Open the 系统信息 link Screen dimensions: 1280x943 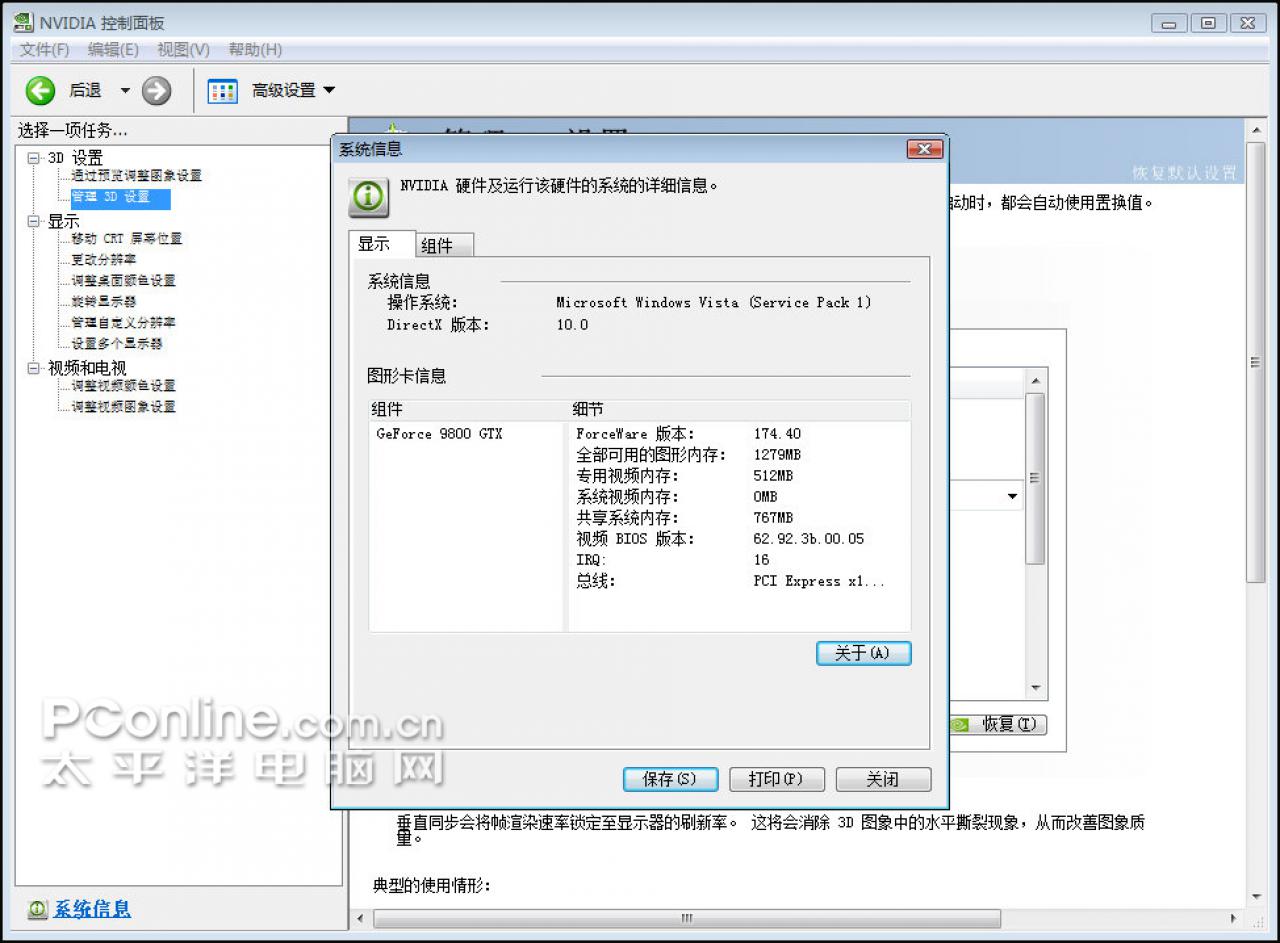tap(92, 909)
